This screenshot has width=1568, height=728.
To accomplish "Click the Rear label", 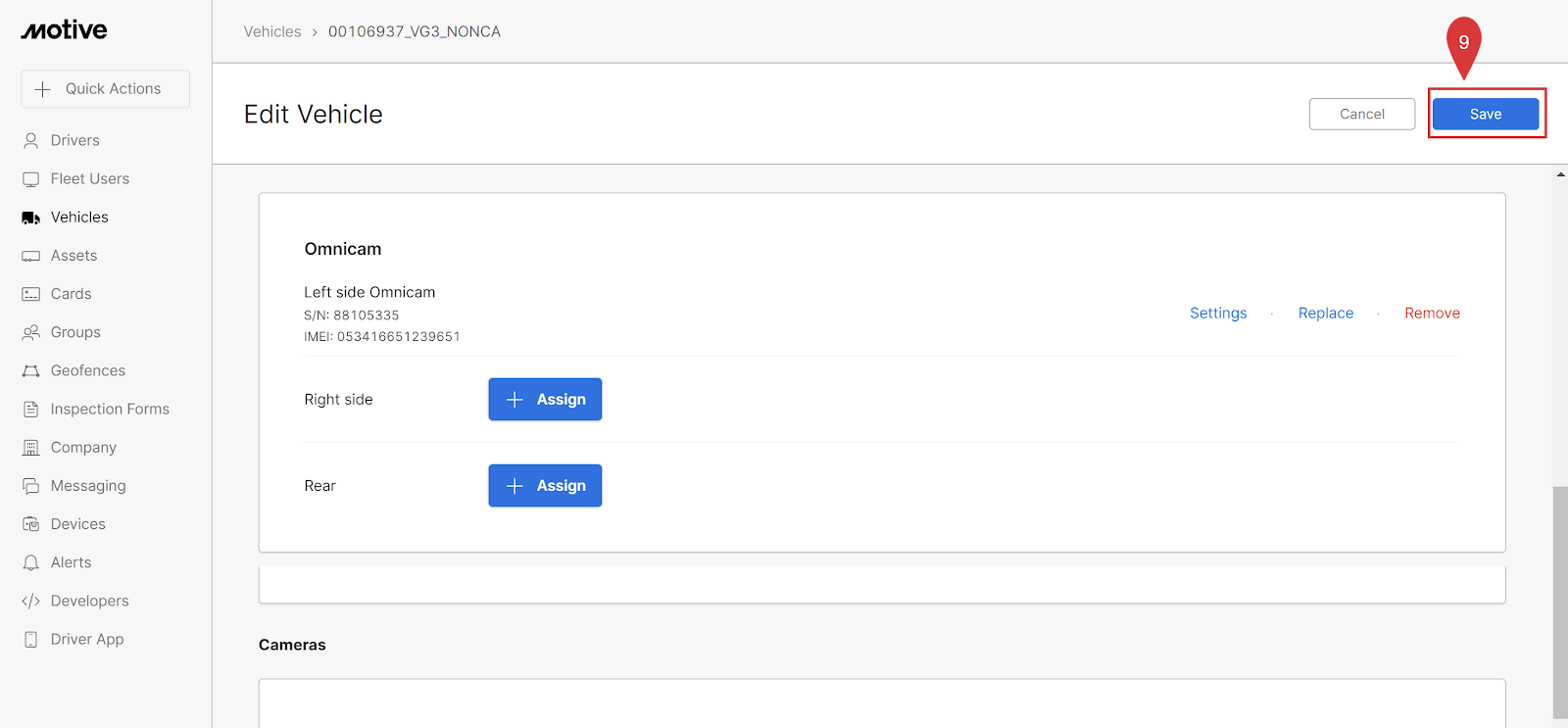I will (x=319, y=486).
